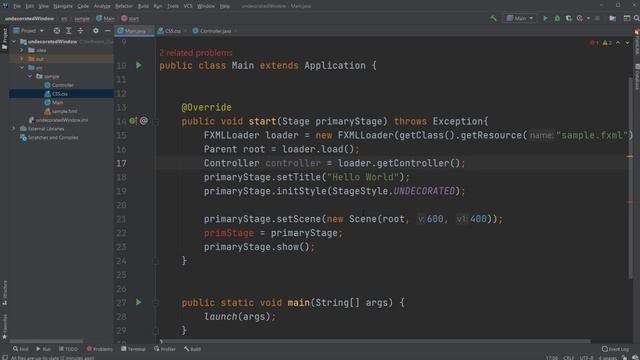The width and height of the screenshot is (640, 360).
Task: Collapse the src folder node
Action: click(x=22, y=68)
